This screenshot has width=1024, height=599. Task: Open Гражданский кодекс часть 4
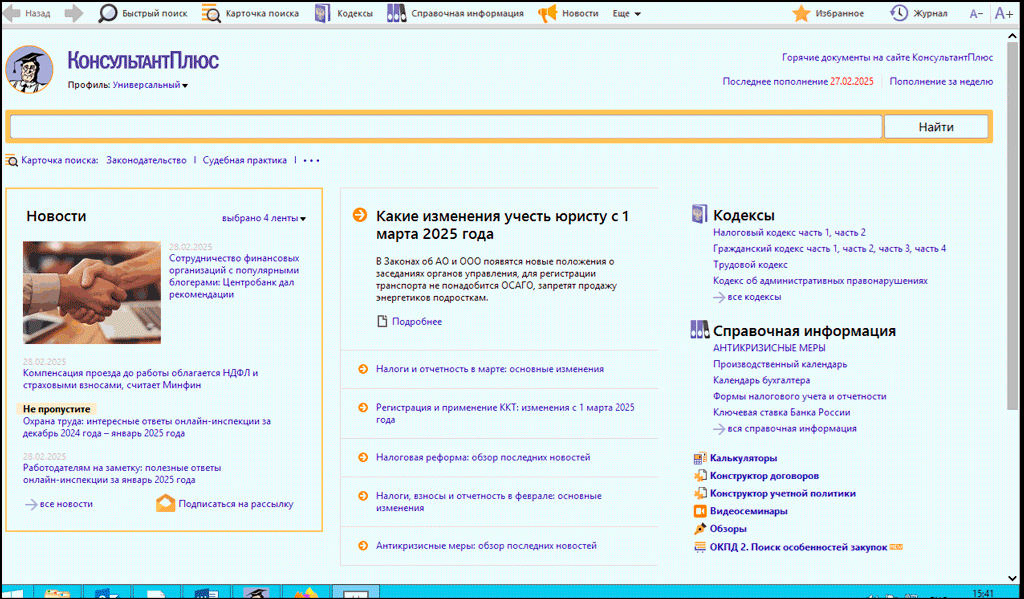point(930,249)
